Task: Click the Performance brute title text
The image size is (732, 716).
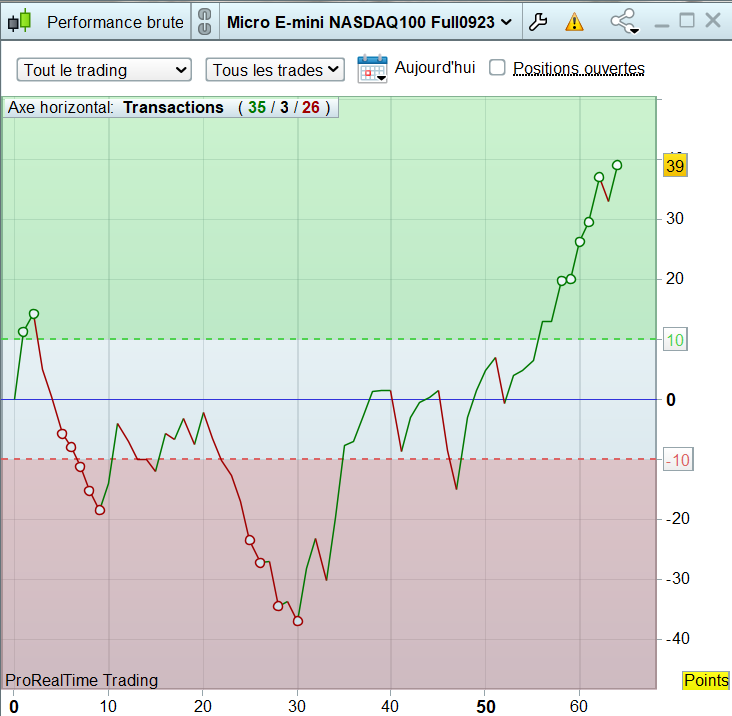Action: tap(115, 22)
